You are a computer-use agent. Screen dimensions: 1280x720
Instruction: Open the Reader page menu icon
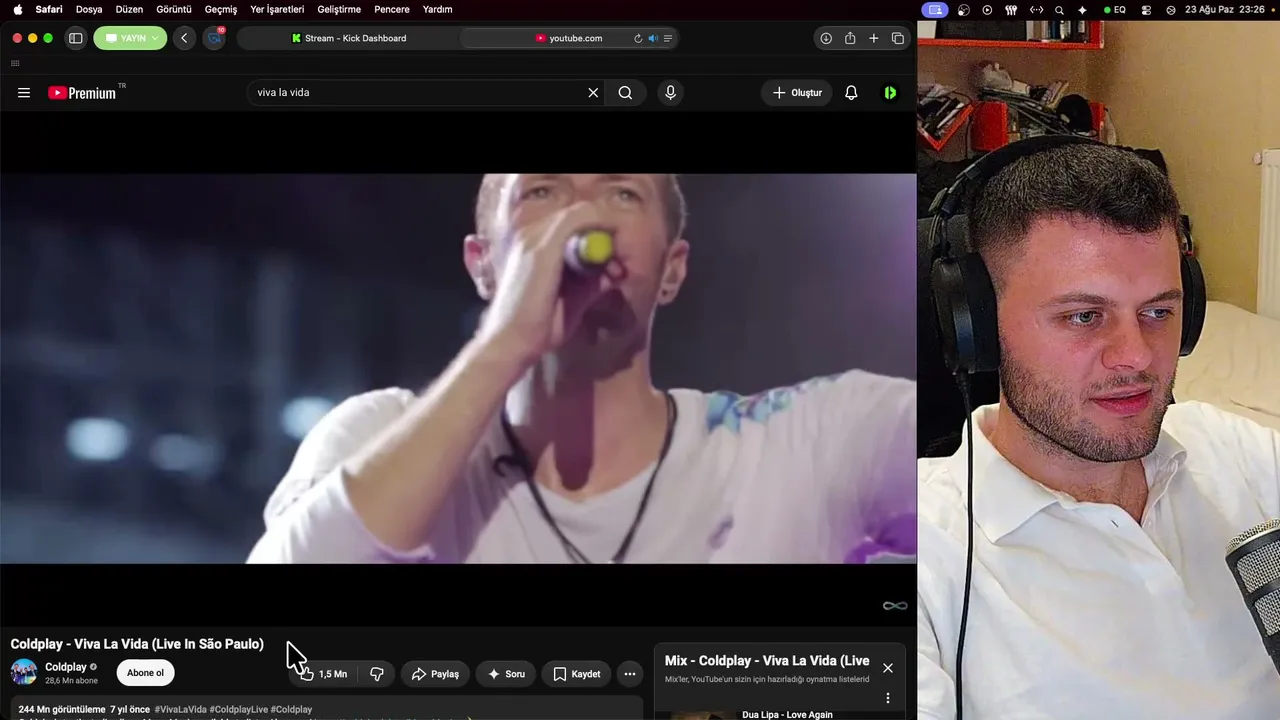(x=668, y=38)
